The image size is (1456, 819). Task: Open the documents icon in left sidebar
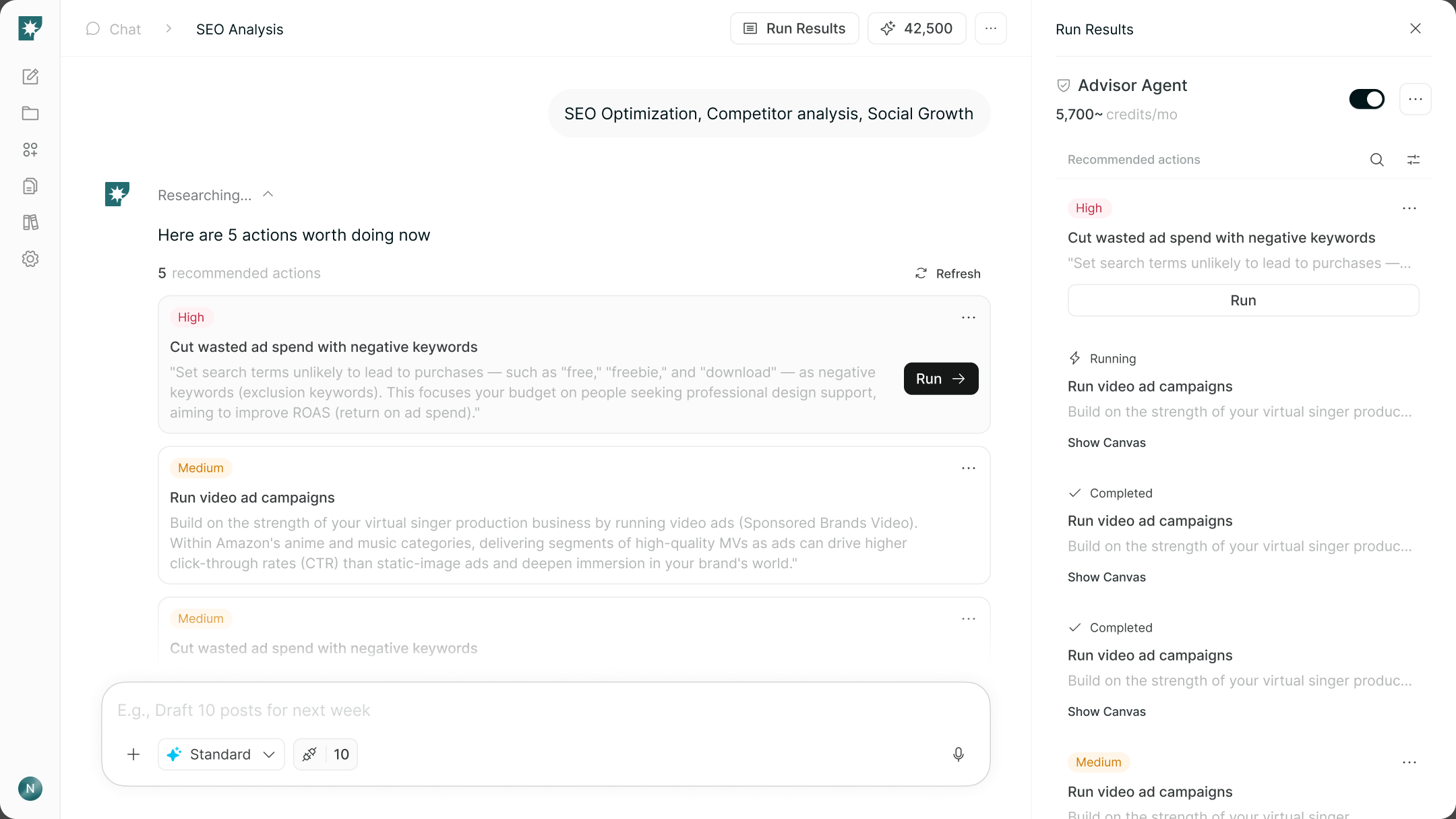pos(30,186)
